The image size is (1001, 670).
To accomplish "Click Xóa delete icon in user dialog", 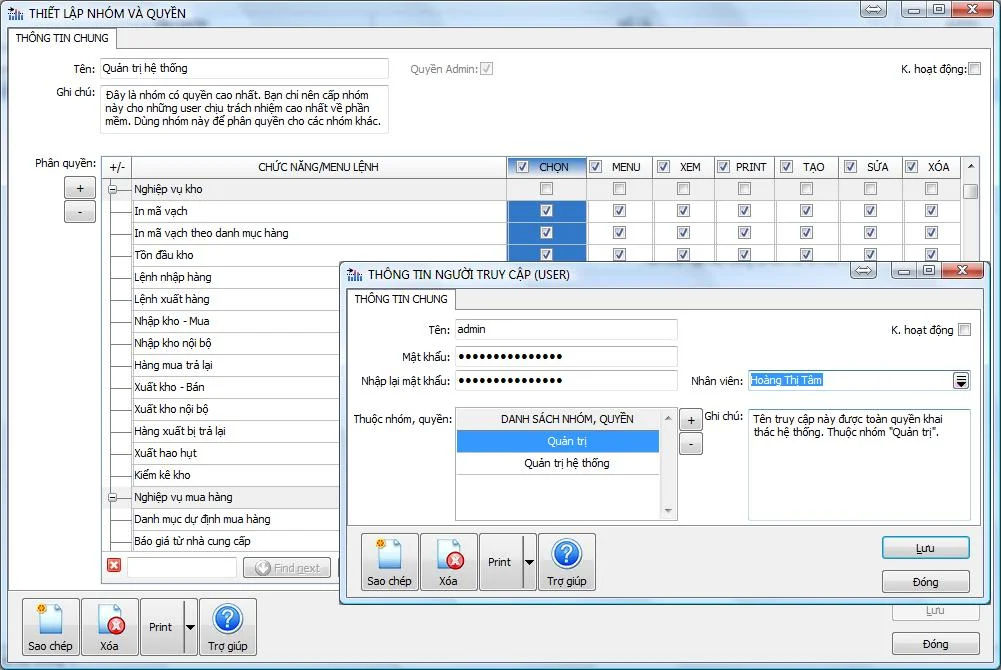I will coord(448,562).
